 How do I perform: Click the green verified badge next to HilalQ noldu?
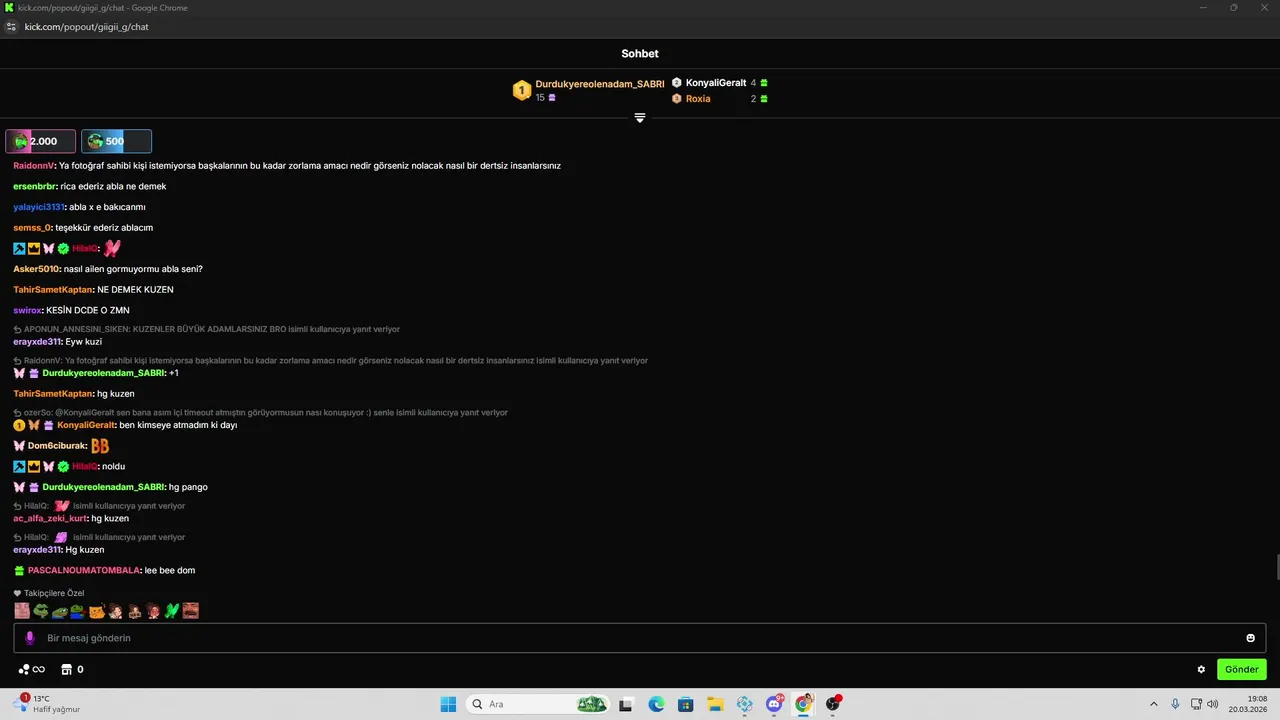tap(63, 466)
